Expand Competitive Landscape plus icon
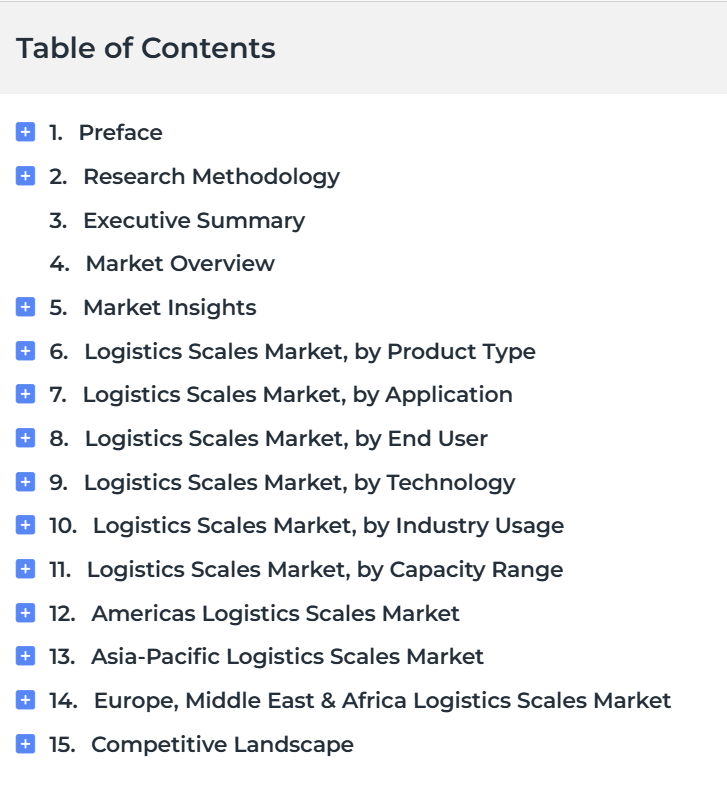Viewport: 727px width, 786px height. click(25, 744)
